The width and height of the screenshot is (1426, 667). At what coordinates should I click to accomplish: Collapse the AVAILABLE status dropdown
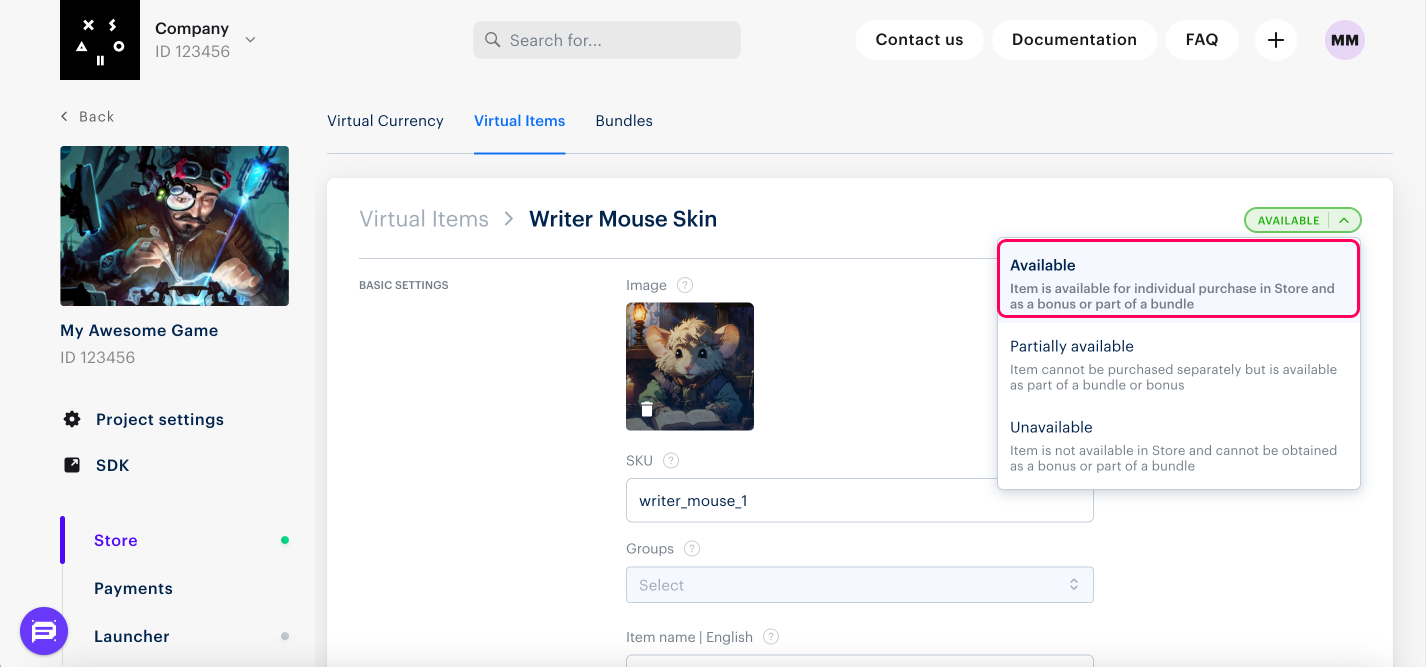pyautogui.click(x=1345, y=219)
